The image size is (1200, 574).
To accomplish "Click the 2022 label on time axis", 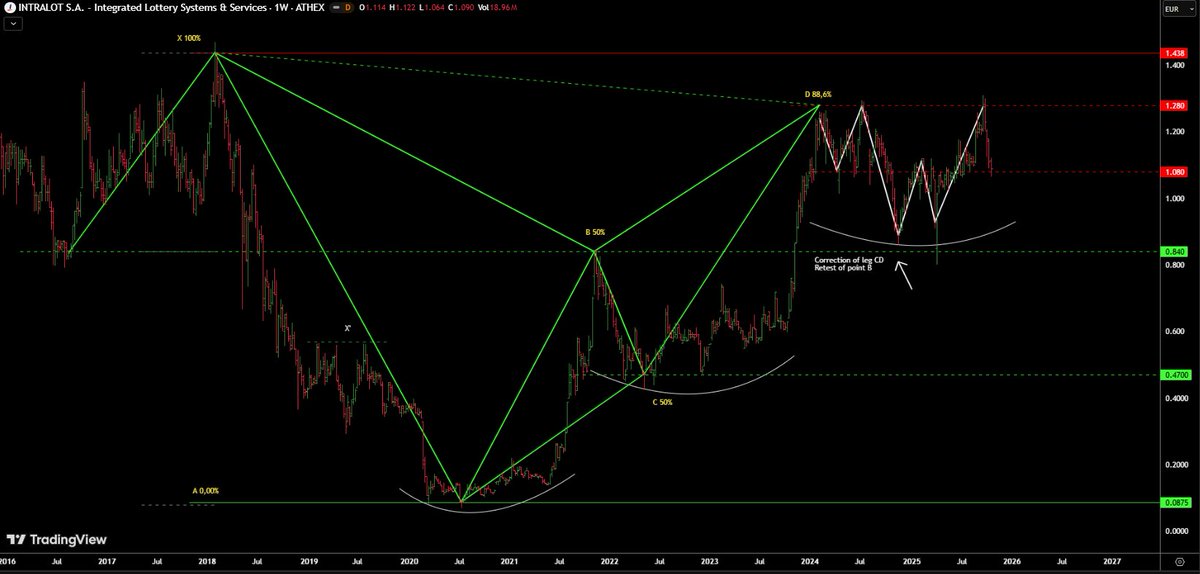I will [x=611, y=563].
